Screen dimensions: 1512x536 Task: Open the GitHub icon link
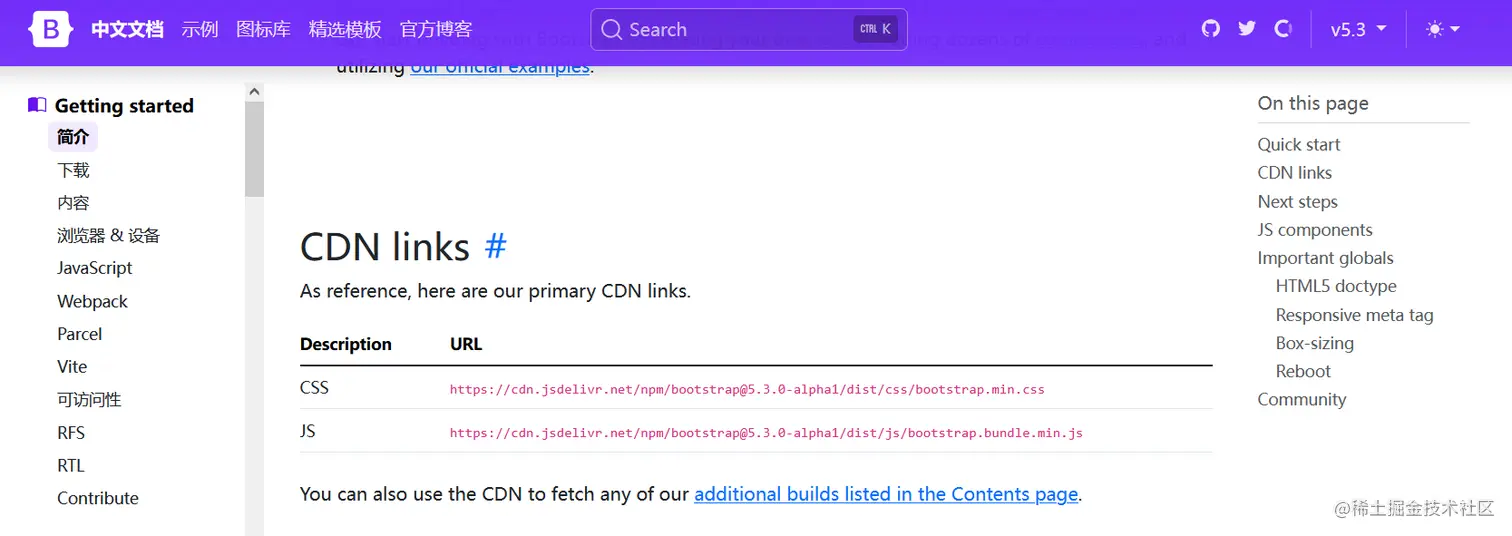(x=1211, y=29)
